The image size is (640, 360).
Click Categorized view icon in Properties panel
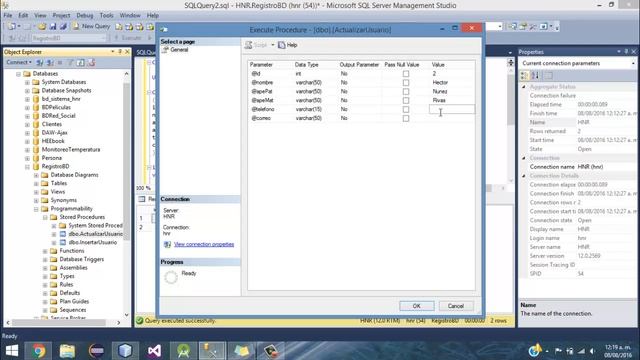coord(524,76)
